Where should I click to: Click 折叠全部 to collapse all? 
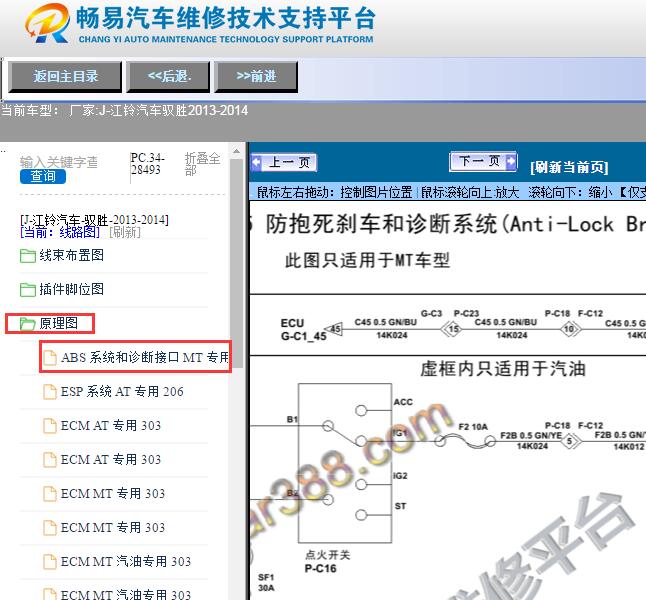[202, 164]
